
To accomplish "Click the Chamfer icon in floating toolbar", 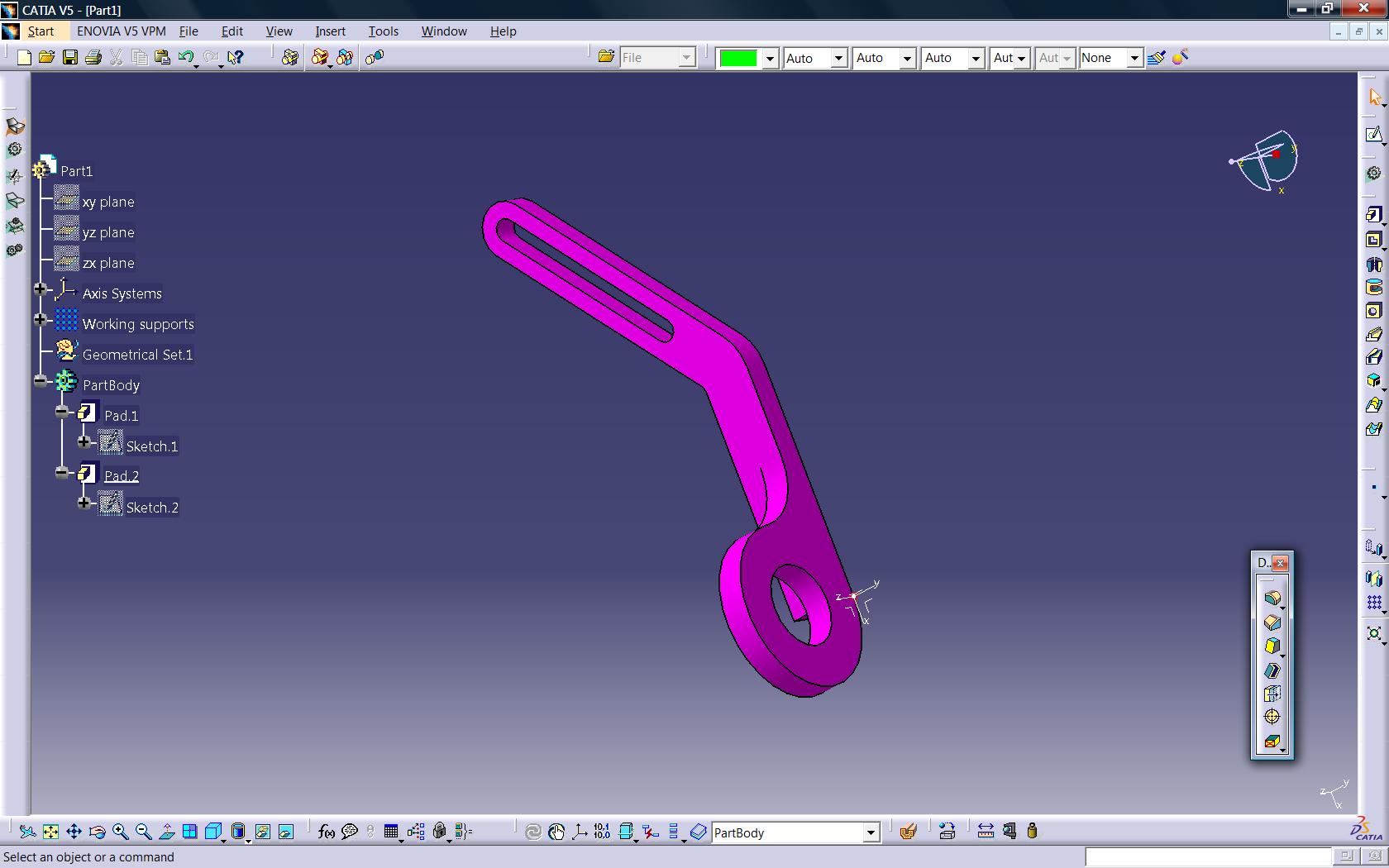I will 1272,622.
